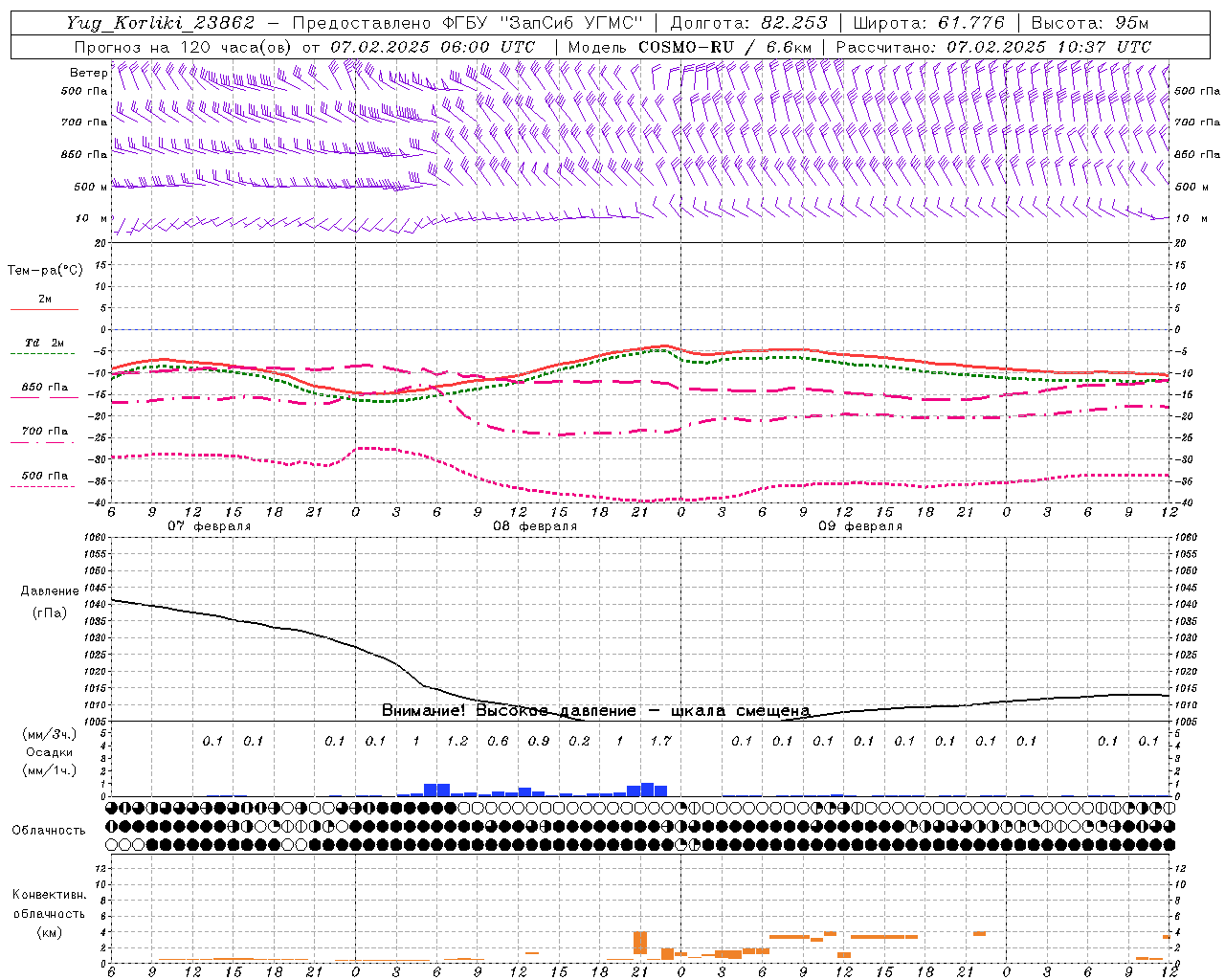Click the 500 гПа temperature legend entry
The width and height of the screenshot is (1225, 980).
point(45,475)
